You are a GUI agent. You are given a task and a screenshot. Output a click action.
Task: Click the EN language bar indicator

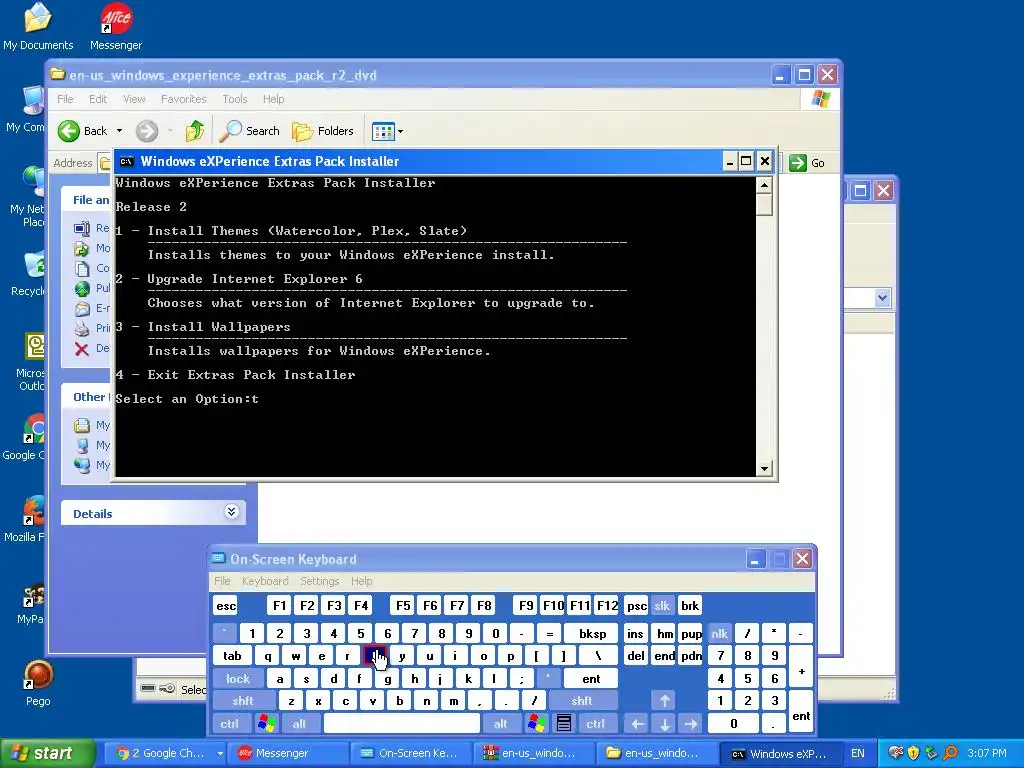coord(857,754)
